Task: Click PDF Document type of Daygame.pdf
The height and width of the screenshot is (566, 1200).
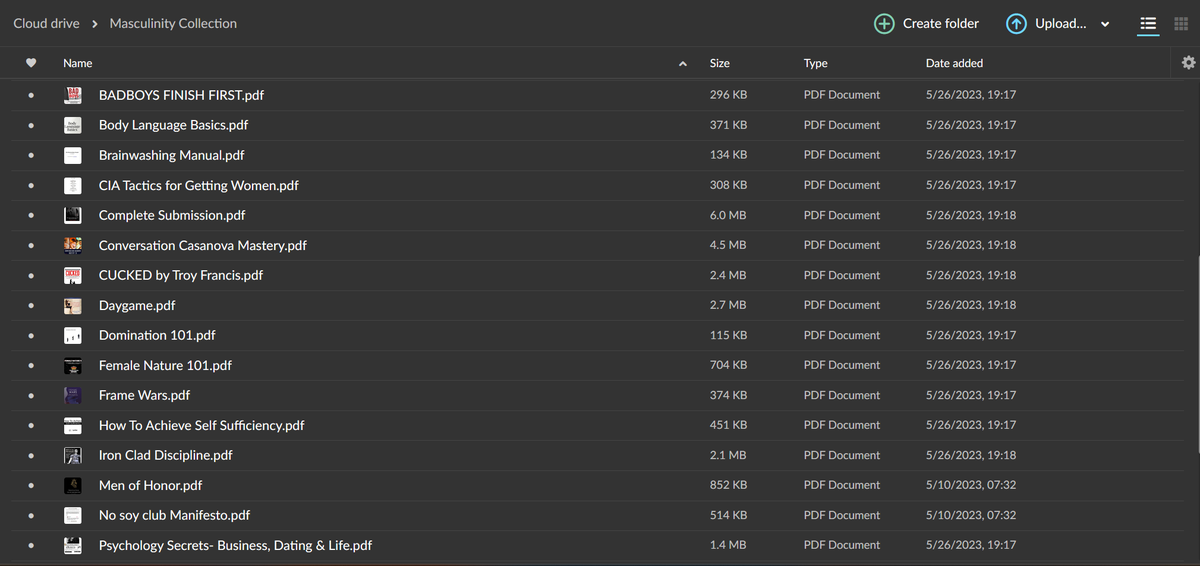Action: pos(841,305)
